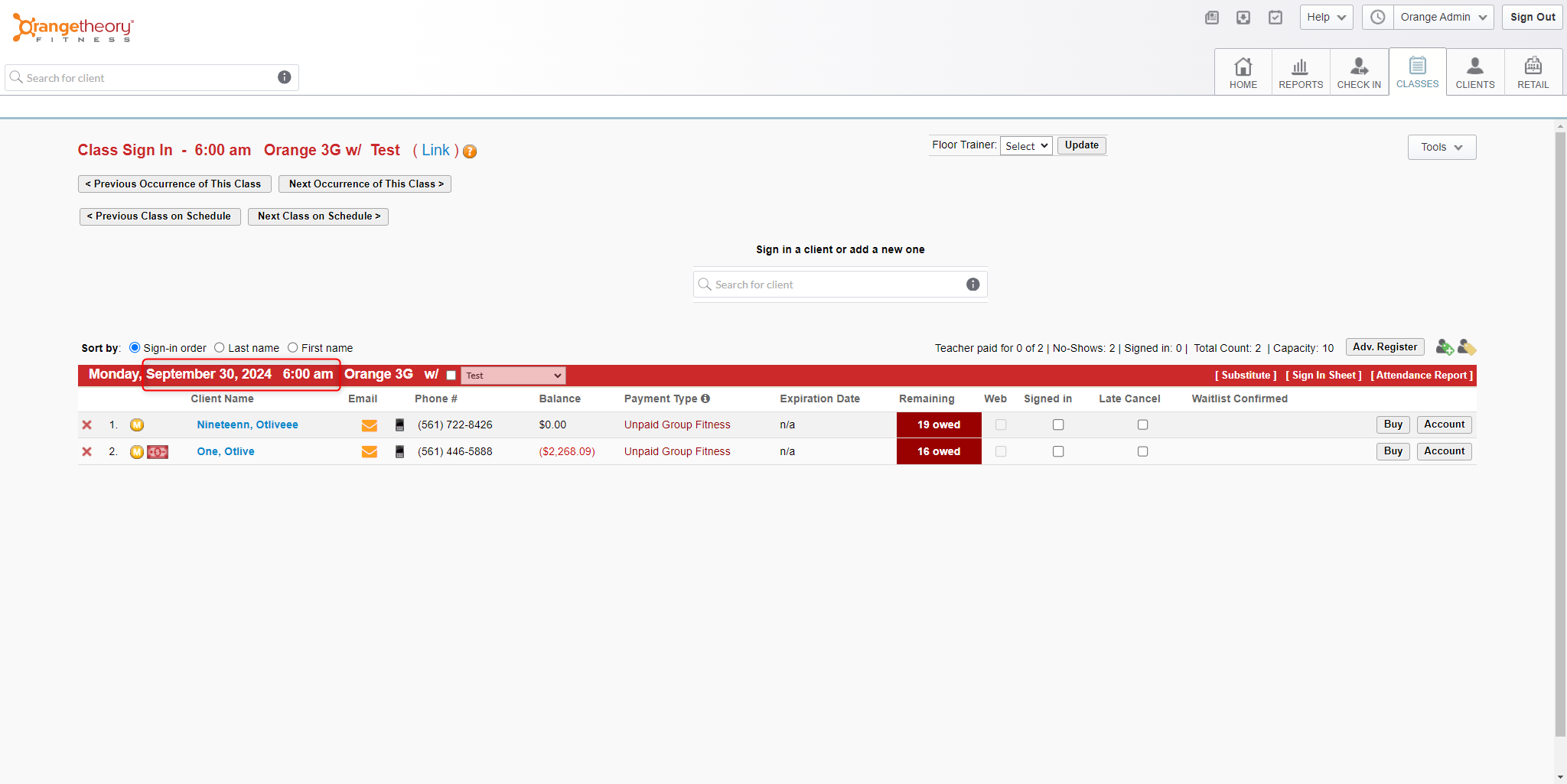This screenshot has width=1567, height=784.
Task: Check Late Cancel for One, Otlive
Action: tap(1142, 451)
